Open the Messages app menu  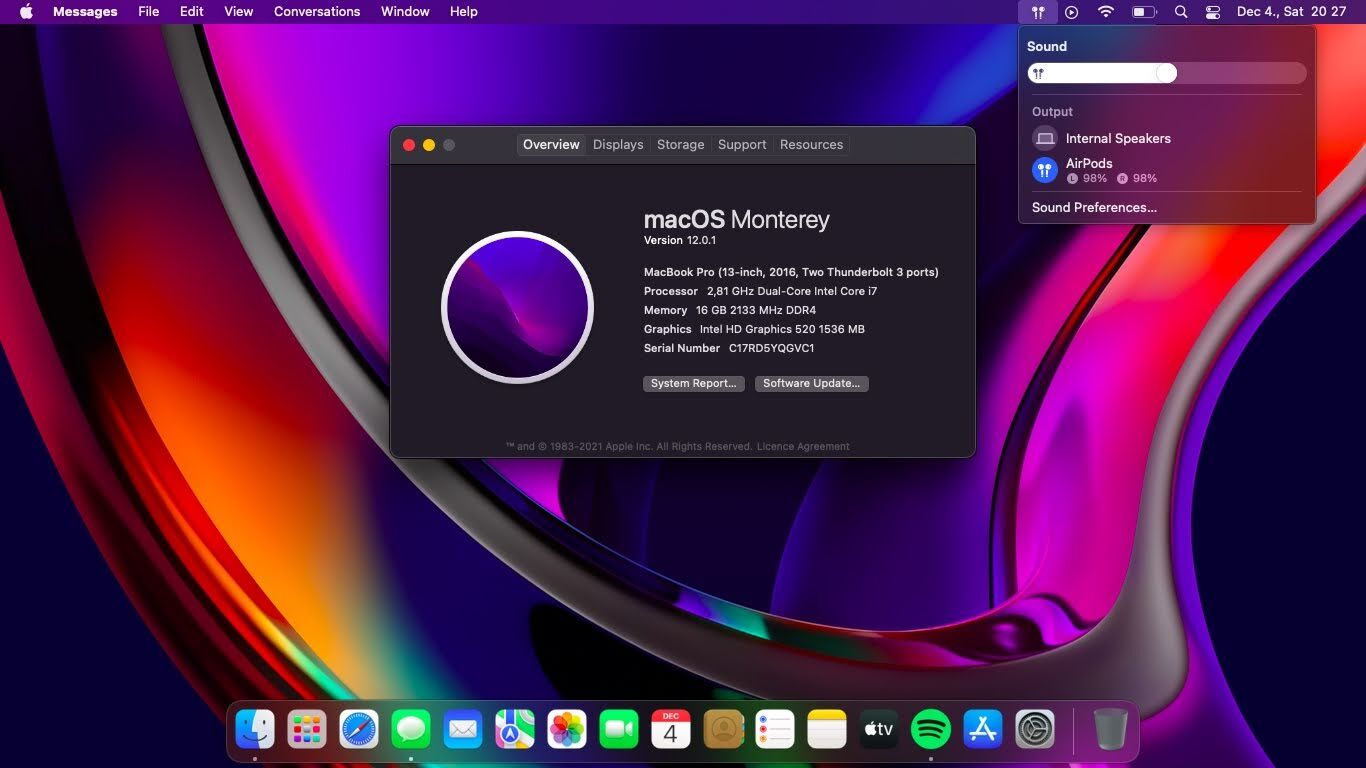[x=85, y=11]
